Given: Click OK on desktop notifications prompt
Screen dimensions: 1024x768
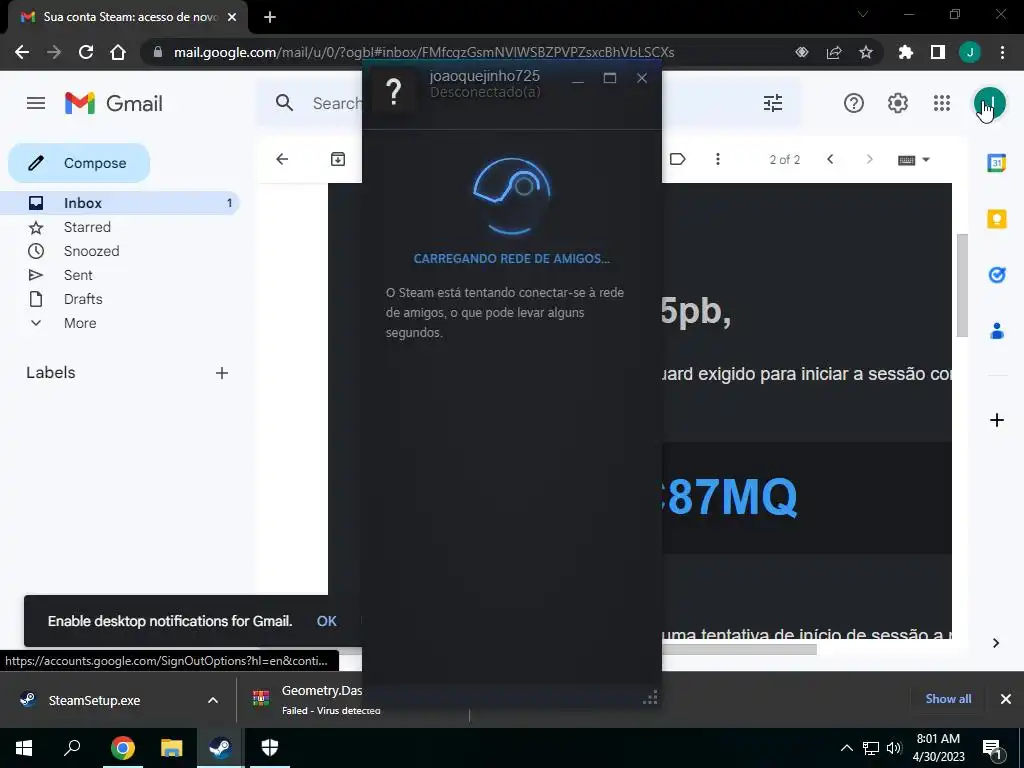Looking at the screenshot, I should (327, 621).
